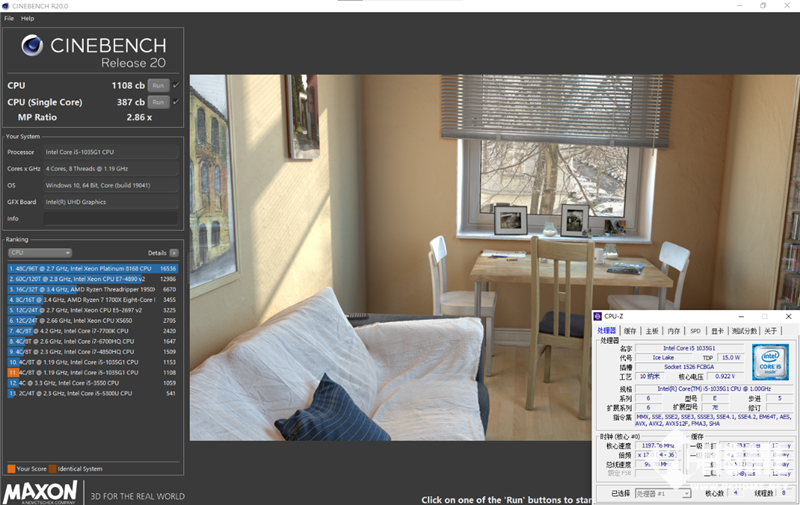Select ranking row Intel Core i7-7700K CPU
The image size is (800, 505).
click(x=92, y=331)
